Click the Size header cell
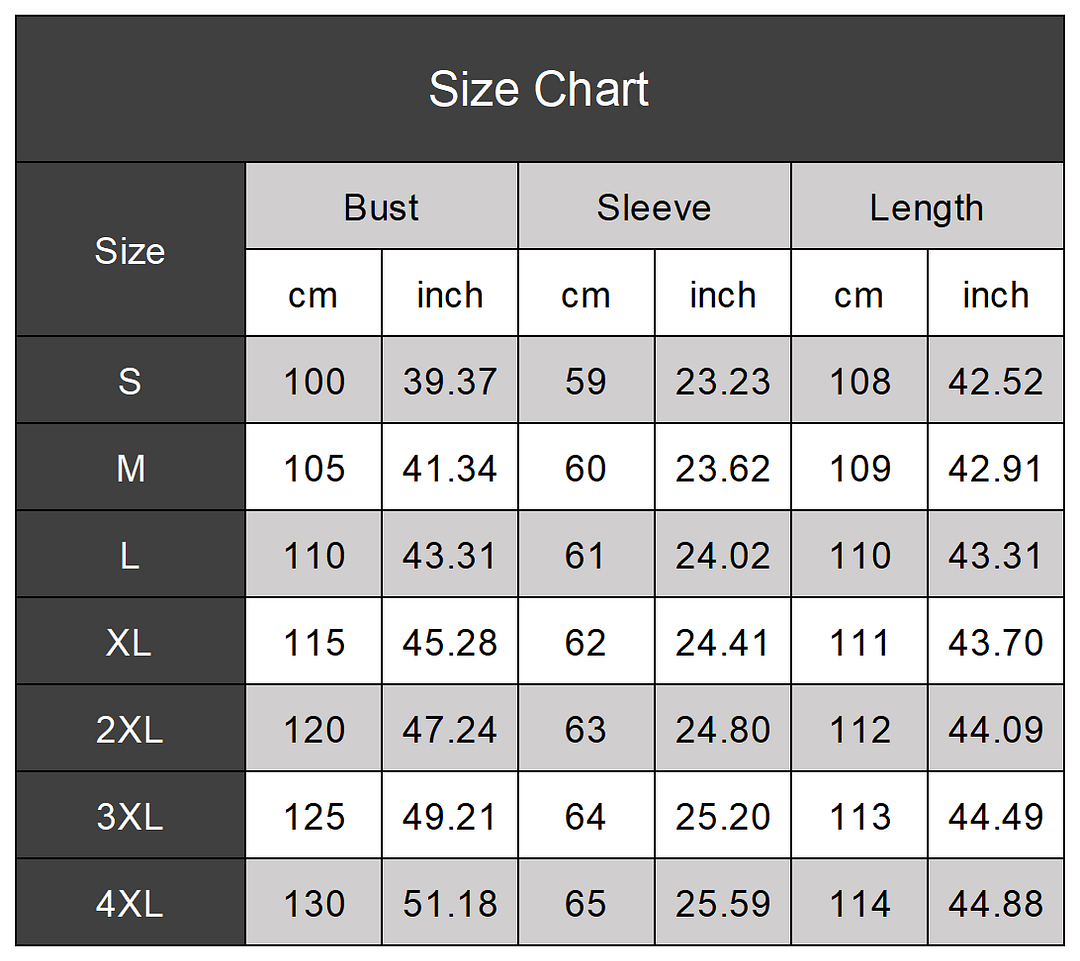 coord(130,250)
